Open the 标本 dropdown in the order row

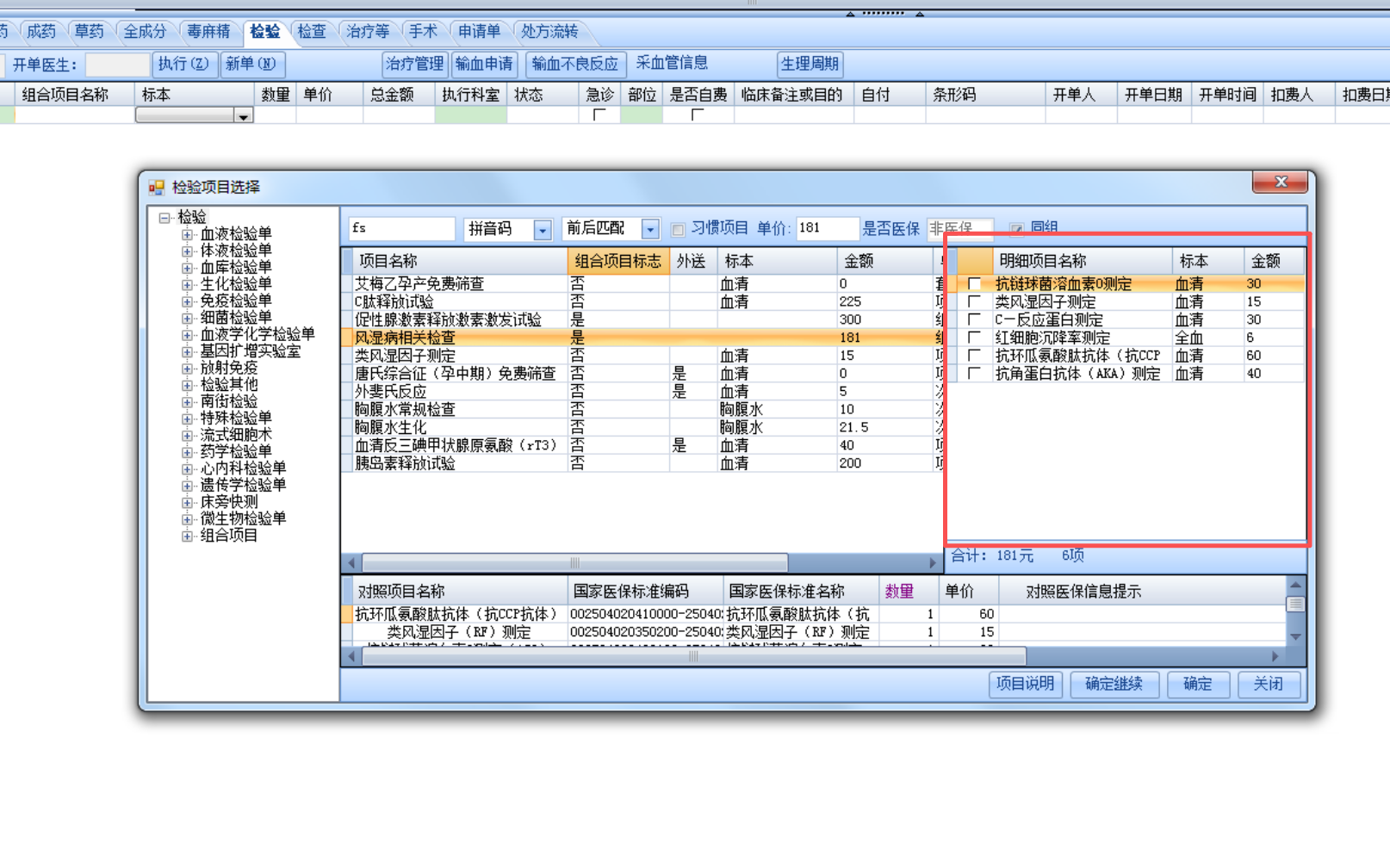(244, 116)
